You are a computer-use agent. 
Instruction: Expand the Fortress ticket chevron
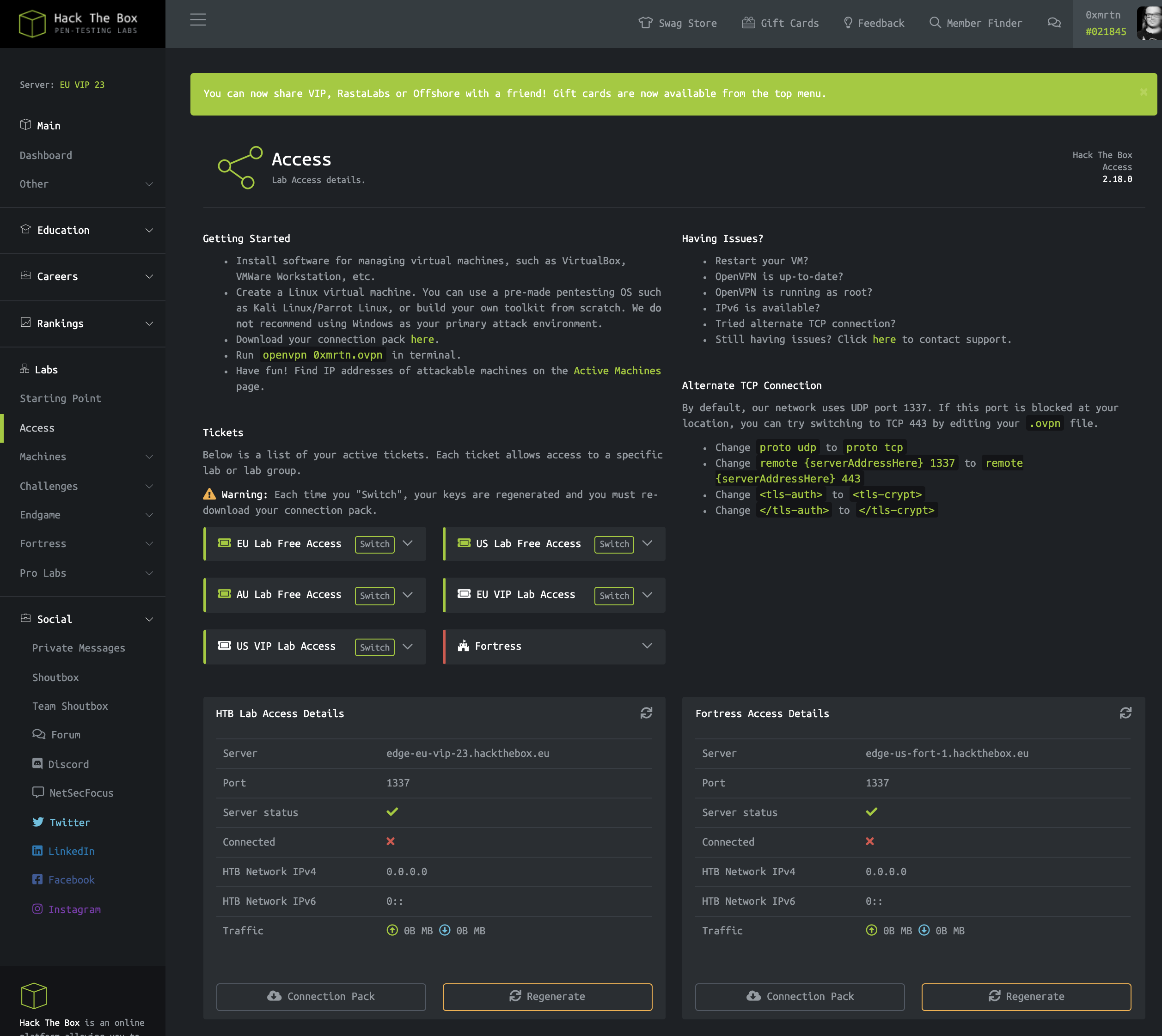click(x=647, y=646)
